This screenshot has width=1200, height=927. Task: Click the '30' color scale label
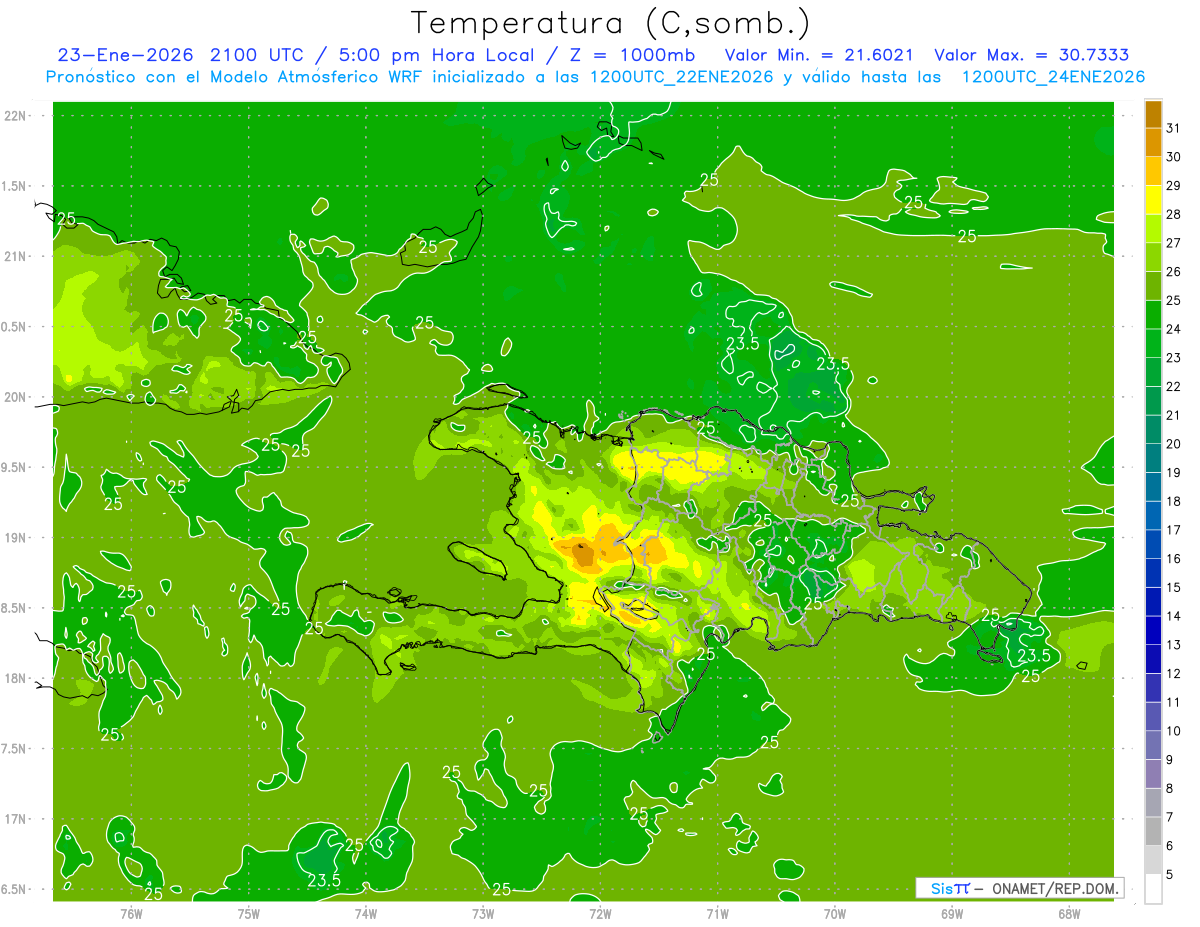point(1174,157)
